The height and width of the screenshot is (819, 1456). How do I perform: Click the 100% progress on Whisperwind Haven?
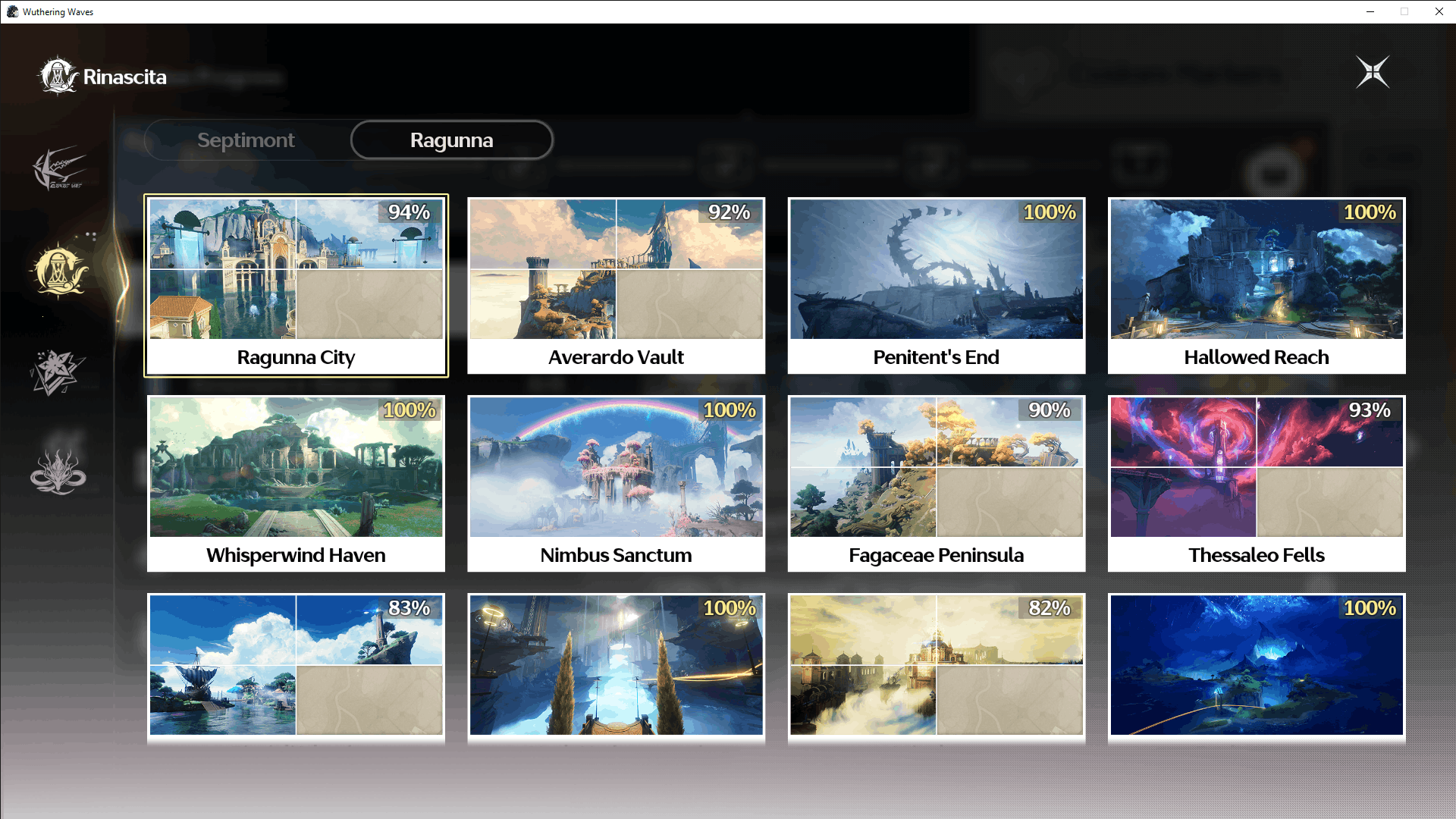tap(409, 410)
